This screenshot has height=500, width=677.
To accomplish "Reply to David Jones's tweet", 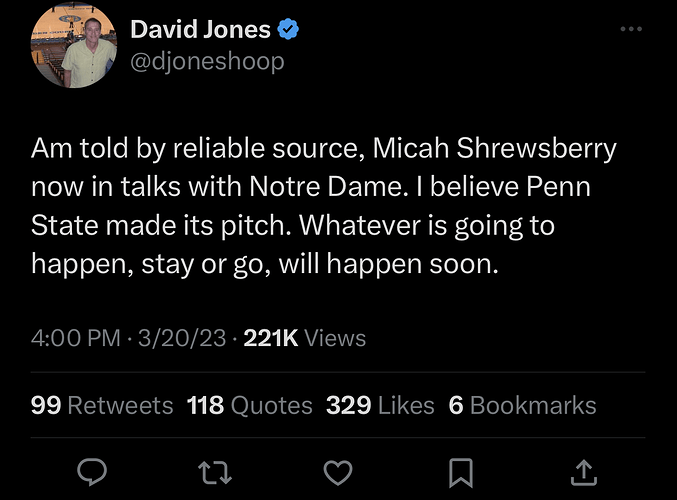I will click(91, 471).
